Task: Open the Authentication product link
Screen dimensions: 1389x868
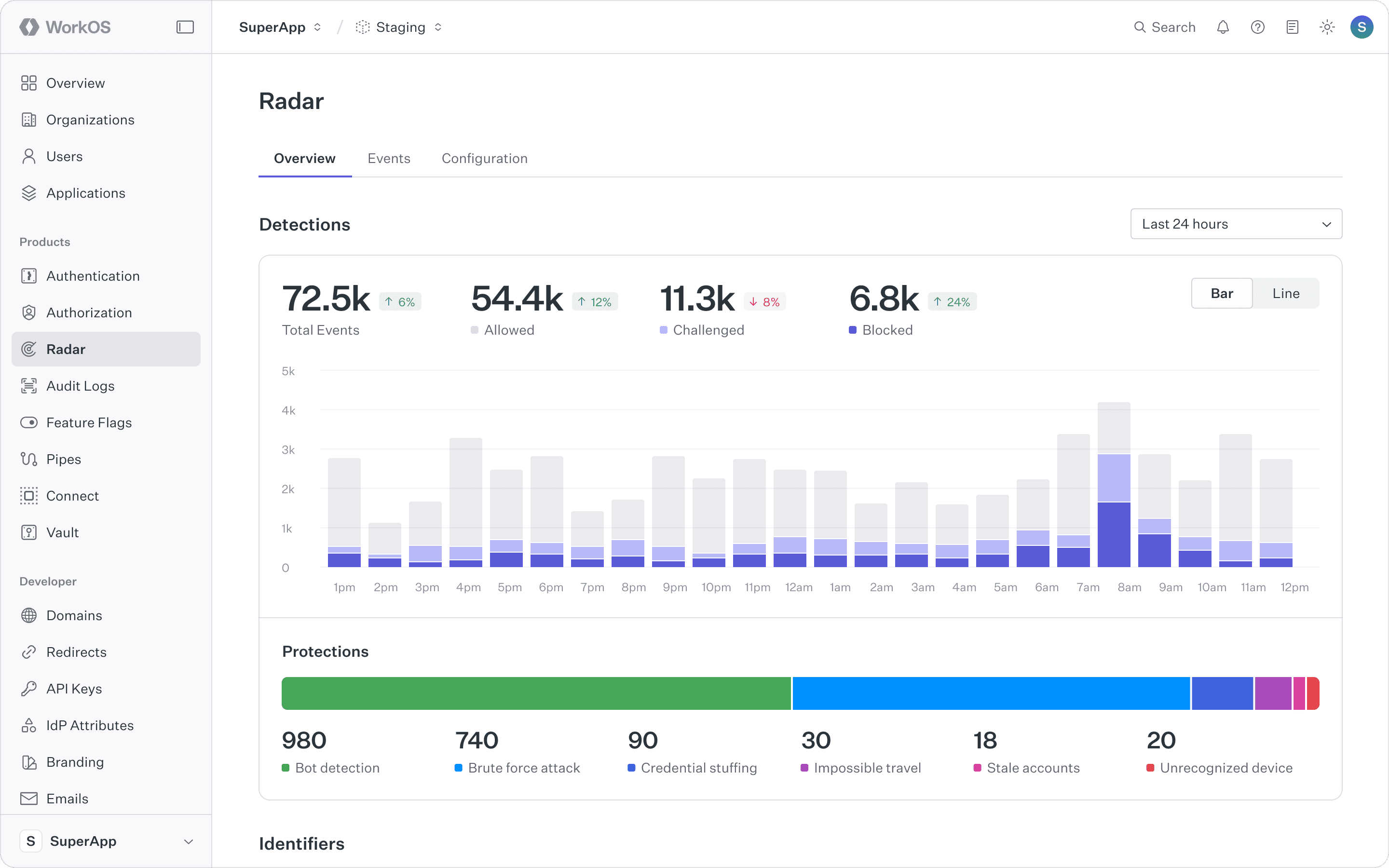Action: (106, 276)
